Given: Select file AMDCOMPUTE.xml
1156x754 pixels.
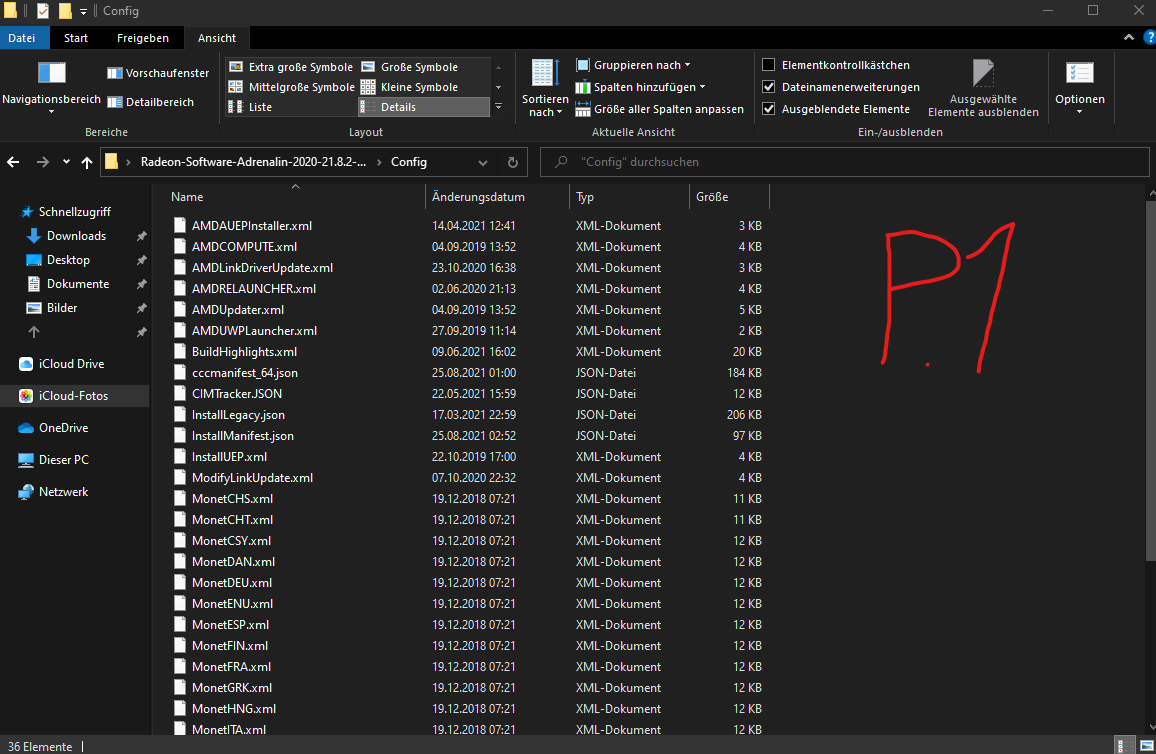Looking at the screenshot, I should 244,246.
